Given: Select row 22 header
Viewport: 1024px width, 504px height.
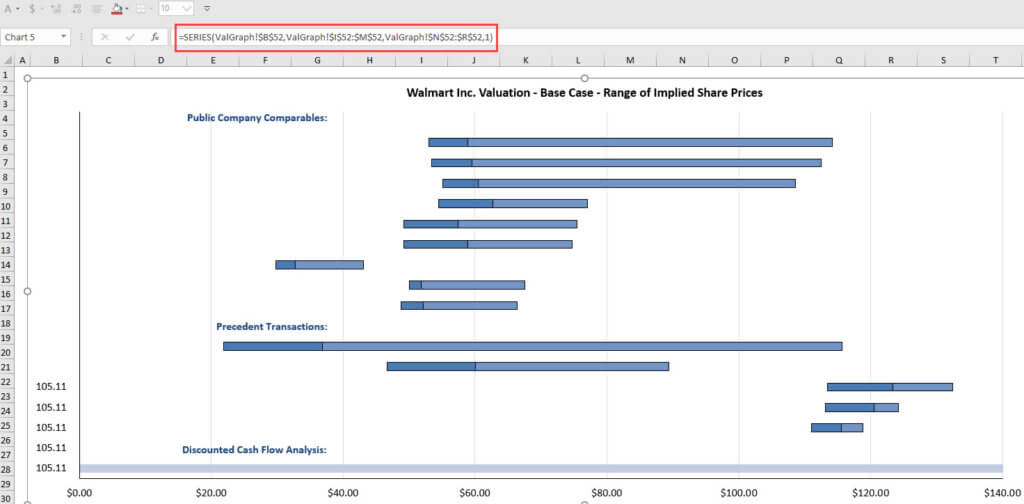Looking at the screenshot, I should pos(7,381).
